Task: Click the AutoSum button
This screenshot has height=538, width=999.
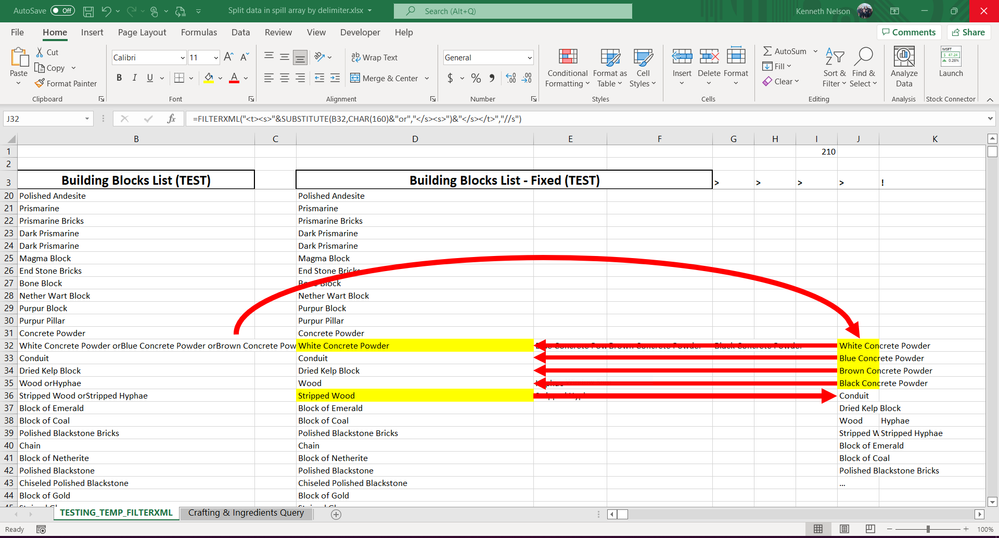Action: click(x=785, y=51)
